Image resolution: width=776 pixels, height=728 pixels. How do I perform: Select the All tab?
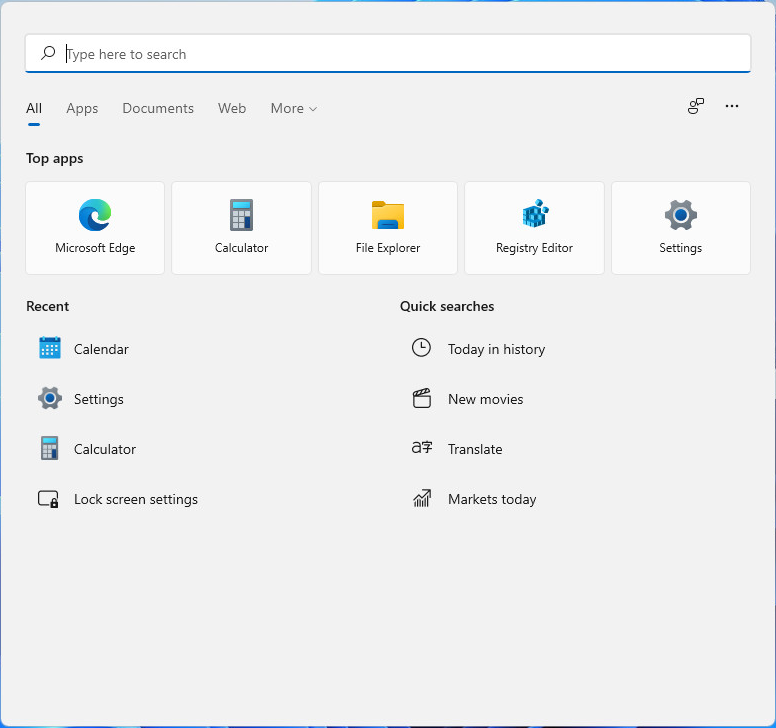click(34, 108)
